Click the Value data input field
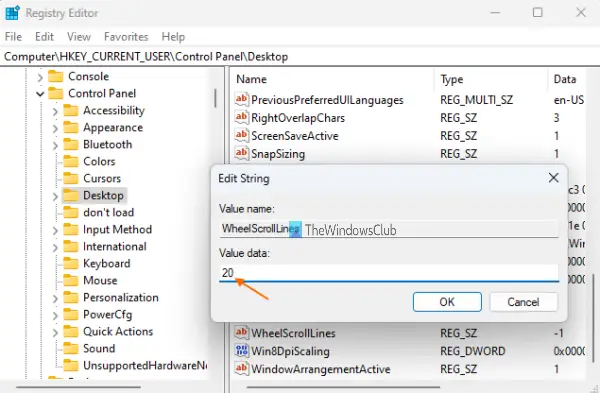The width and height of the screenshot is (600, 393). click(x=388, y=273)
